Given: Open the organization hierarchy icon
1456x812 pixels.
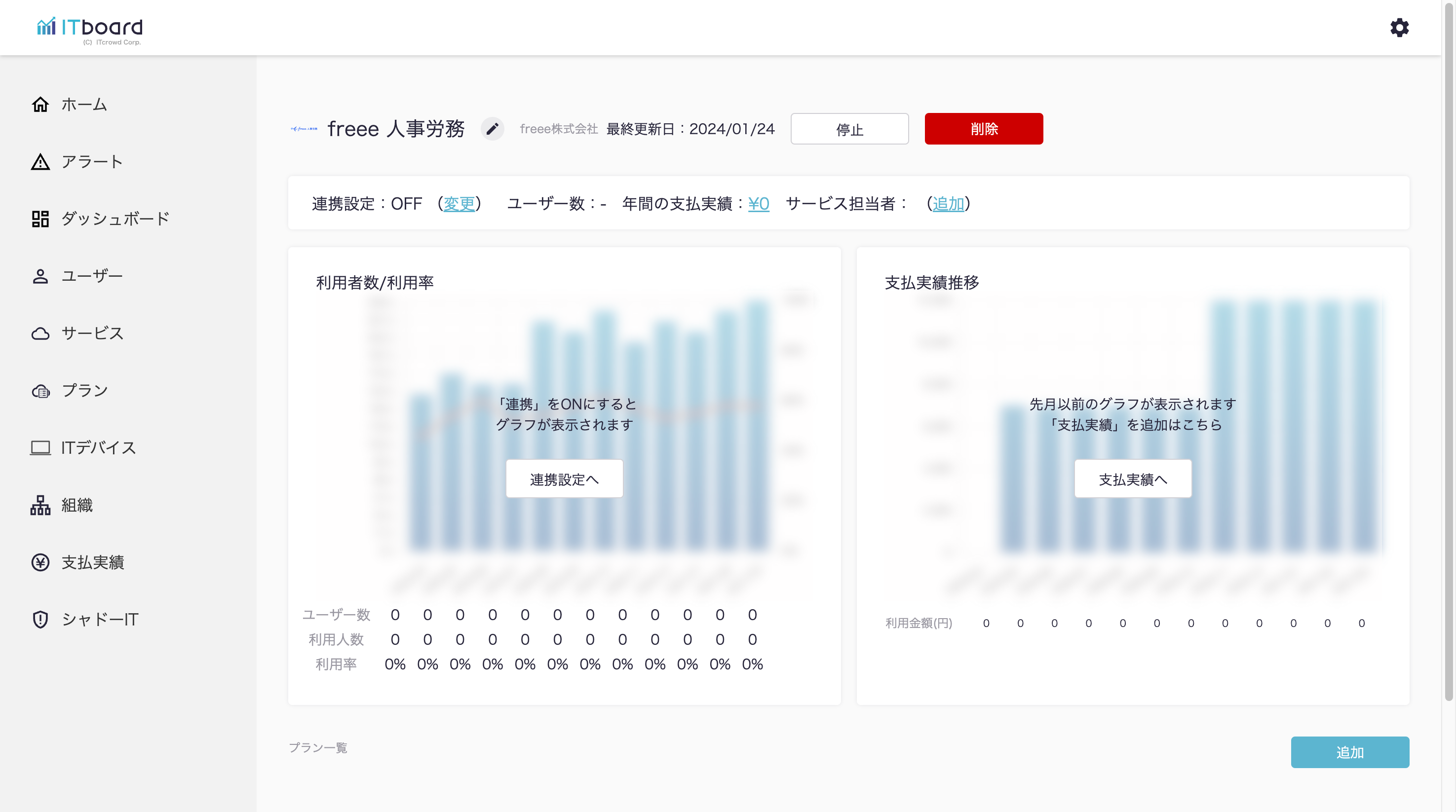Looking at the screenshot, I should click(40, 505).
